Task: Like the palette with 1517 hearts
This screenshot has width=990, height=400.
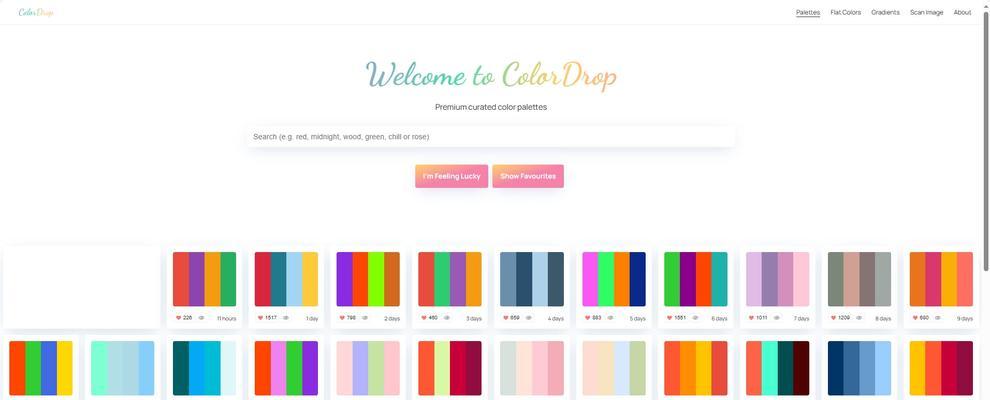Action: (261, 318)
